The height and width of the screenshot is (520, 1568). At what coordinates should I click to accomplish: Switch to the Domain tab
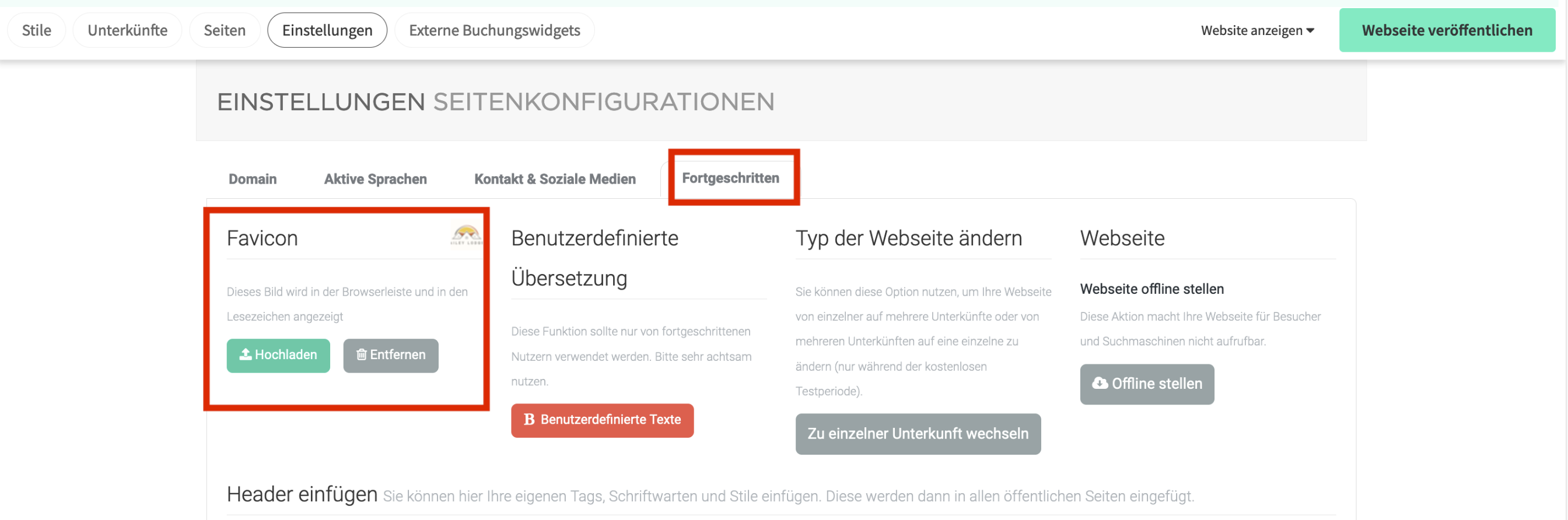(252, 179)
